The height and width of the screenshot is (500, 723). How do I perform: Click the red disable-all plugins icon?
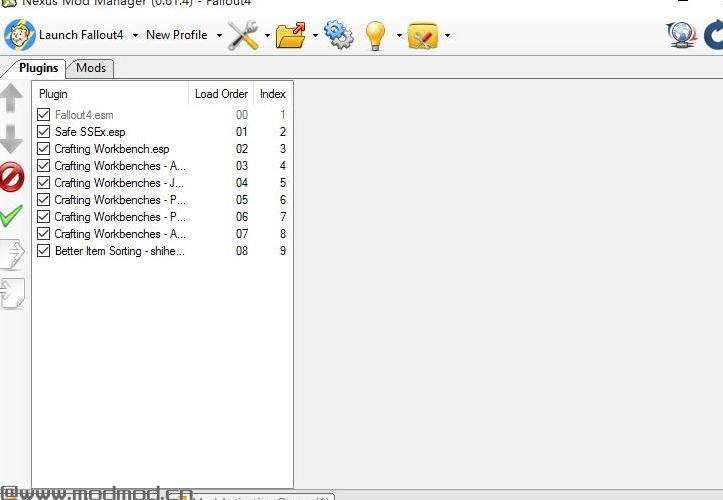[x=12, y=178]
